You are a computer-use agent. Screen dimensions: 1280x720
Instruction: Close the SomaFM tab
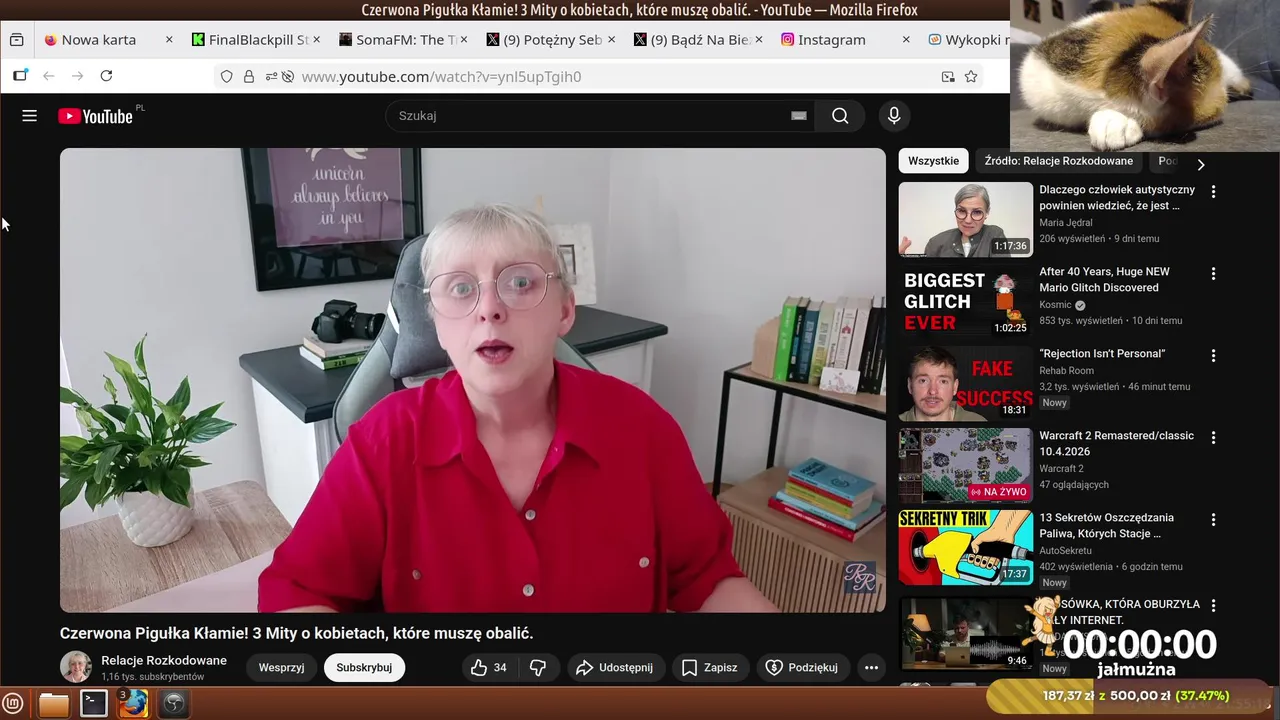pyautogui.click(x=464, y=40)
